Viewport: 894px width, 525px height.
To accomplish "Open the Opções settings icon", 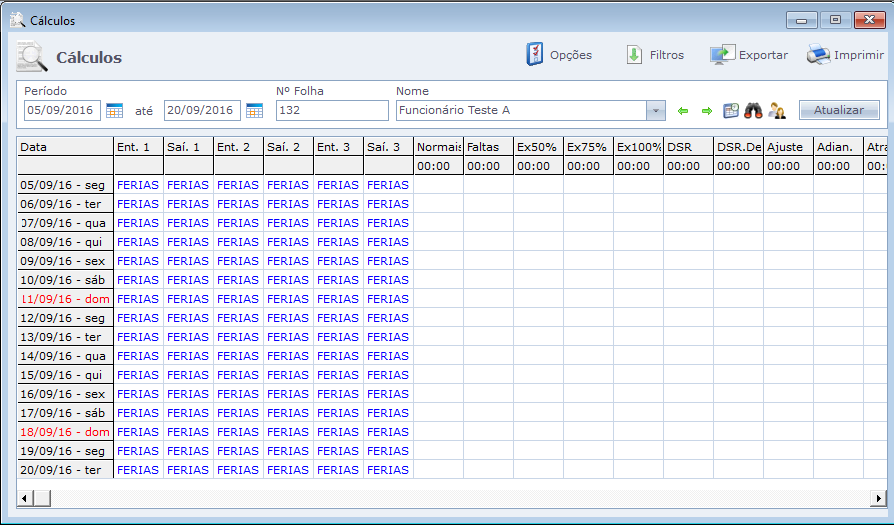I will pyautogui.click(x=535, y=55).
